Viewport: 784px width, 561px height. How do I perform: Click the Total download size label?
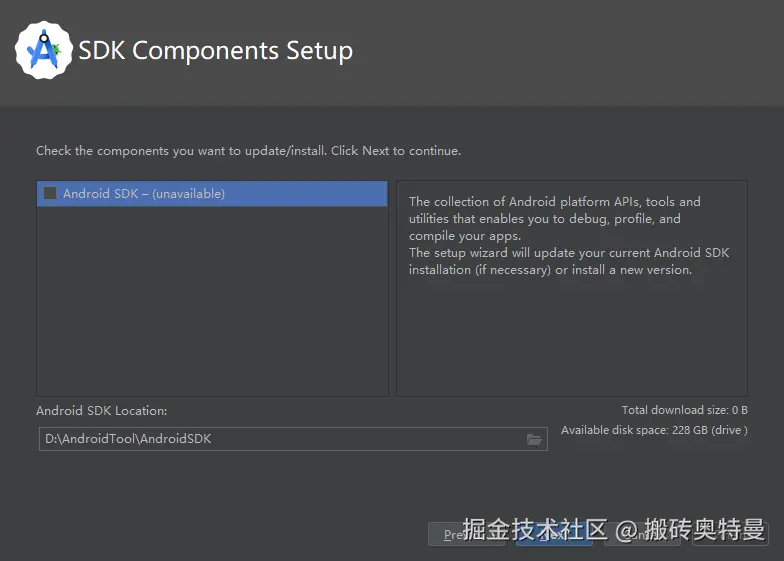[684, 410]
